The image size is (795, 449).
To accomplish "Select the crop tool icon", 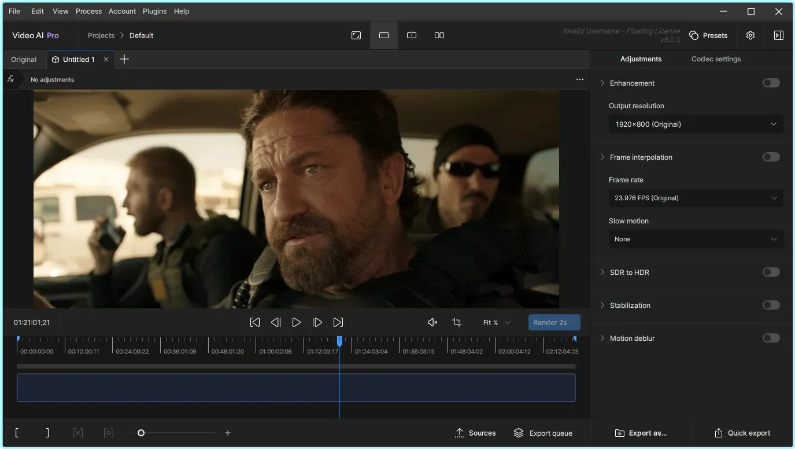I will click(456, 322).
